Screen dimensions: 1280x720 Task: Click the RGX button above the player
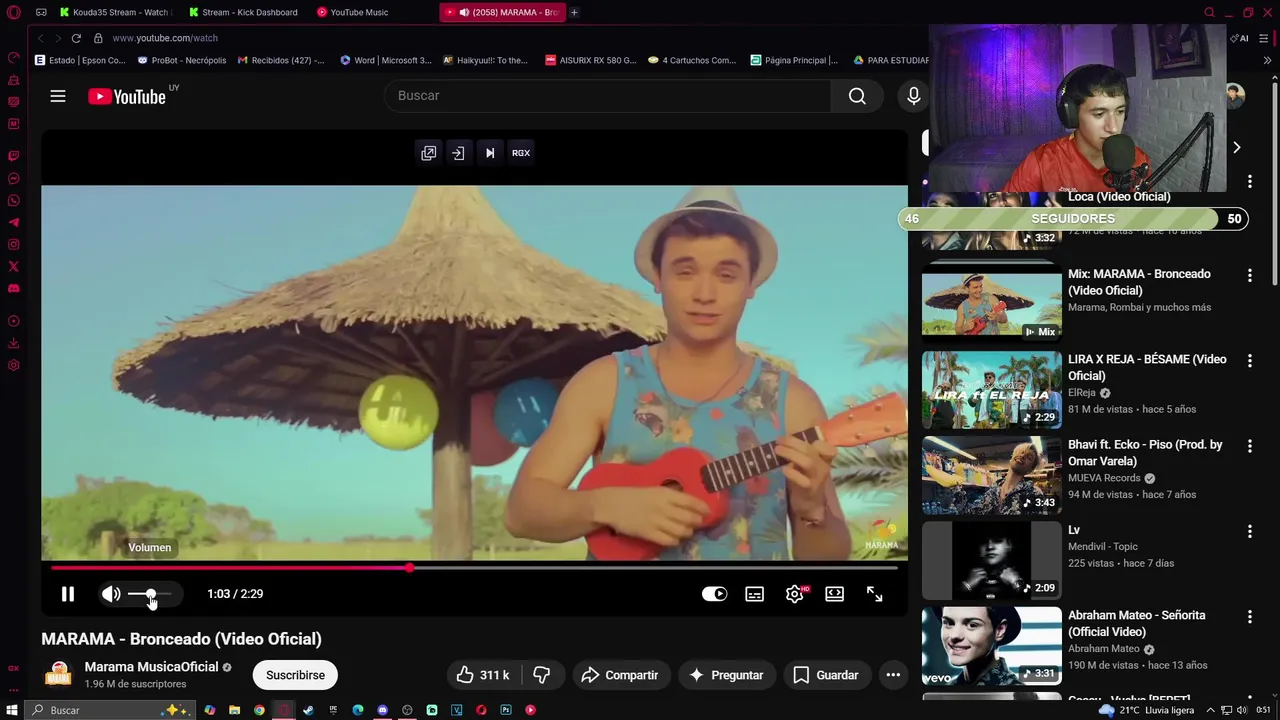tap(521, 153)
